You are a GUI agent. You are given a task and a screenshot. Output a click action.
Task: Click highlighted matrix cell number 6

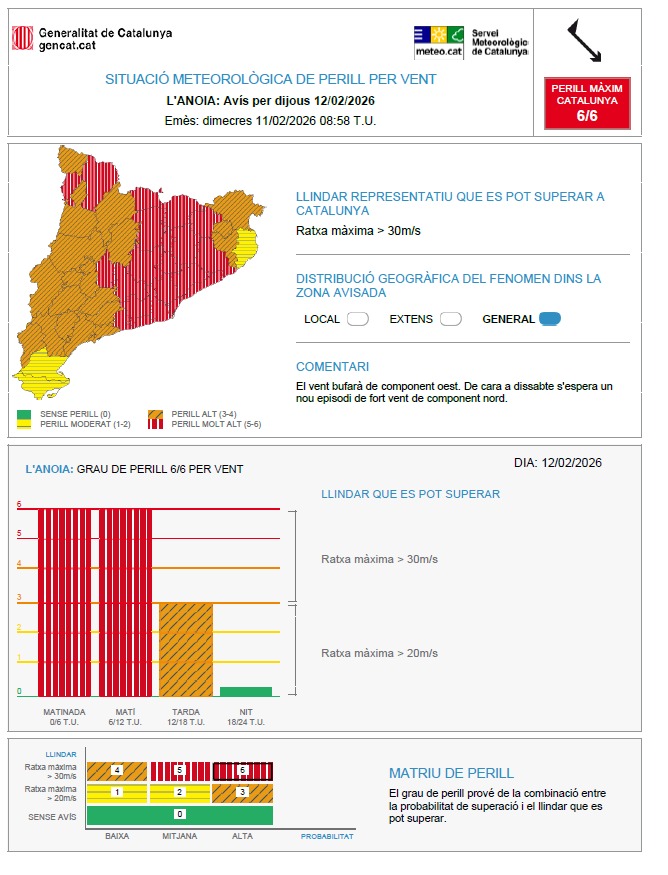[242, 771]
